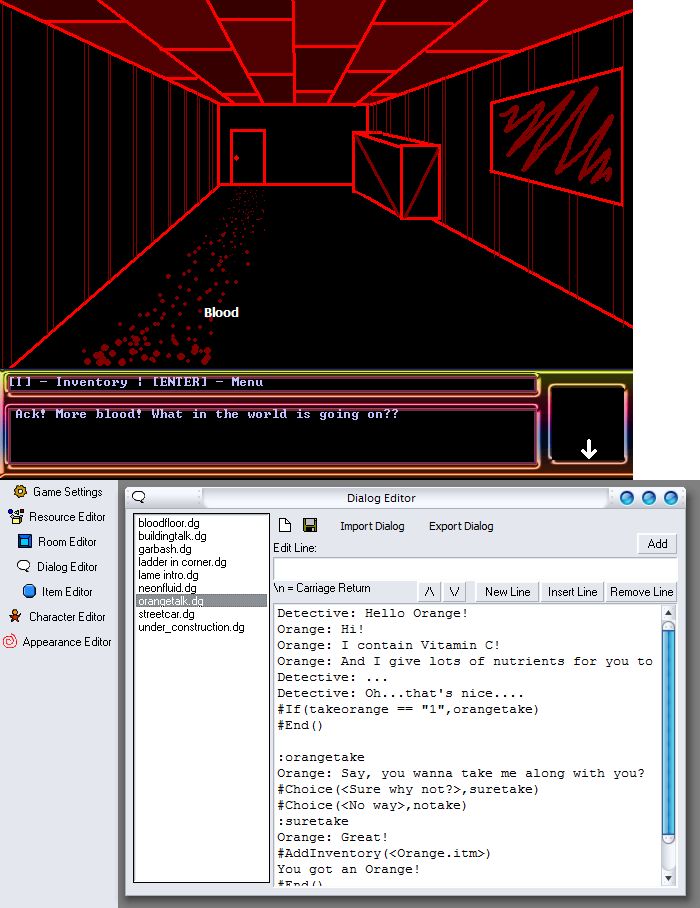Open the Item Editor icon

[29, 592]
